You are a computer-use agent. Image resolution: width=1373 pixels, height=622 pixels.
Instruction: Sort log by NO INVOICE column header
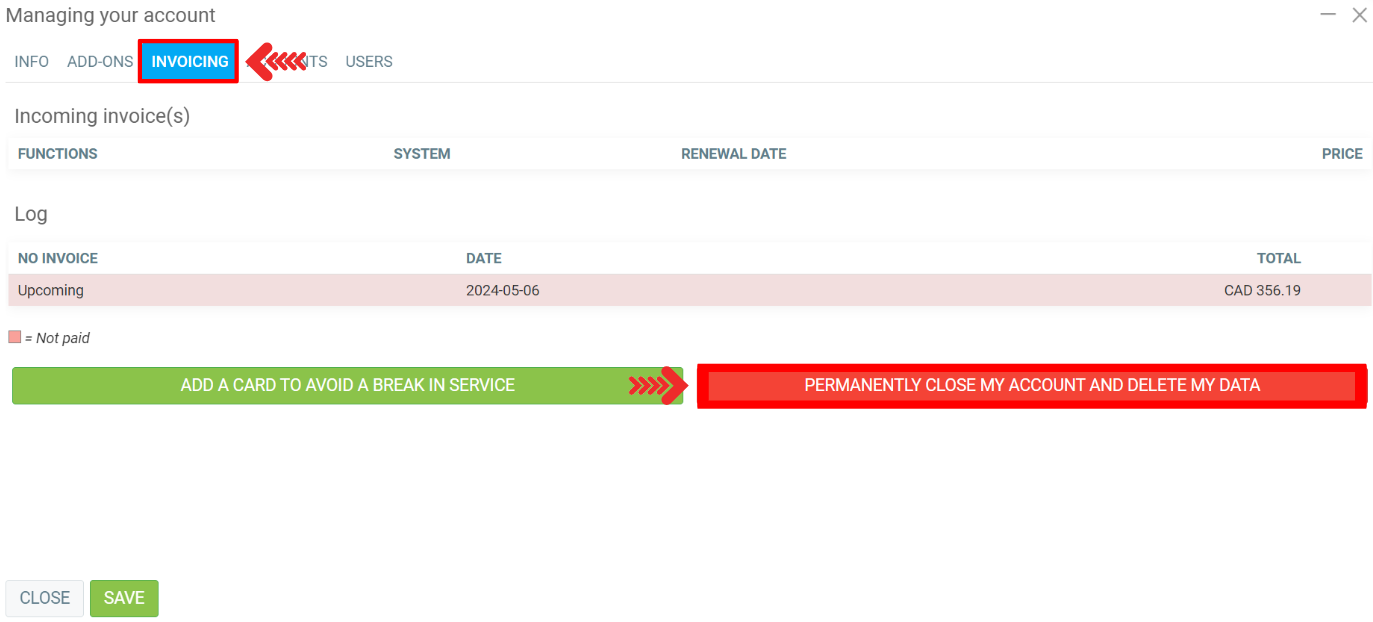point(58,258)
